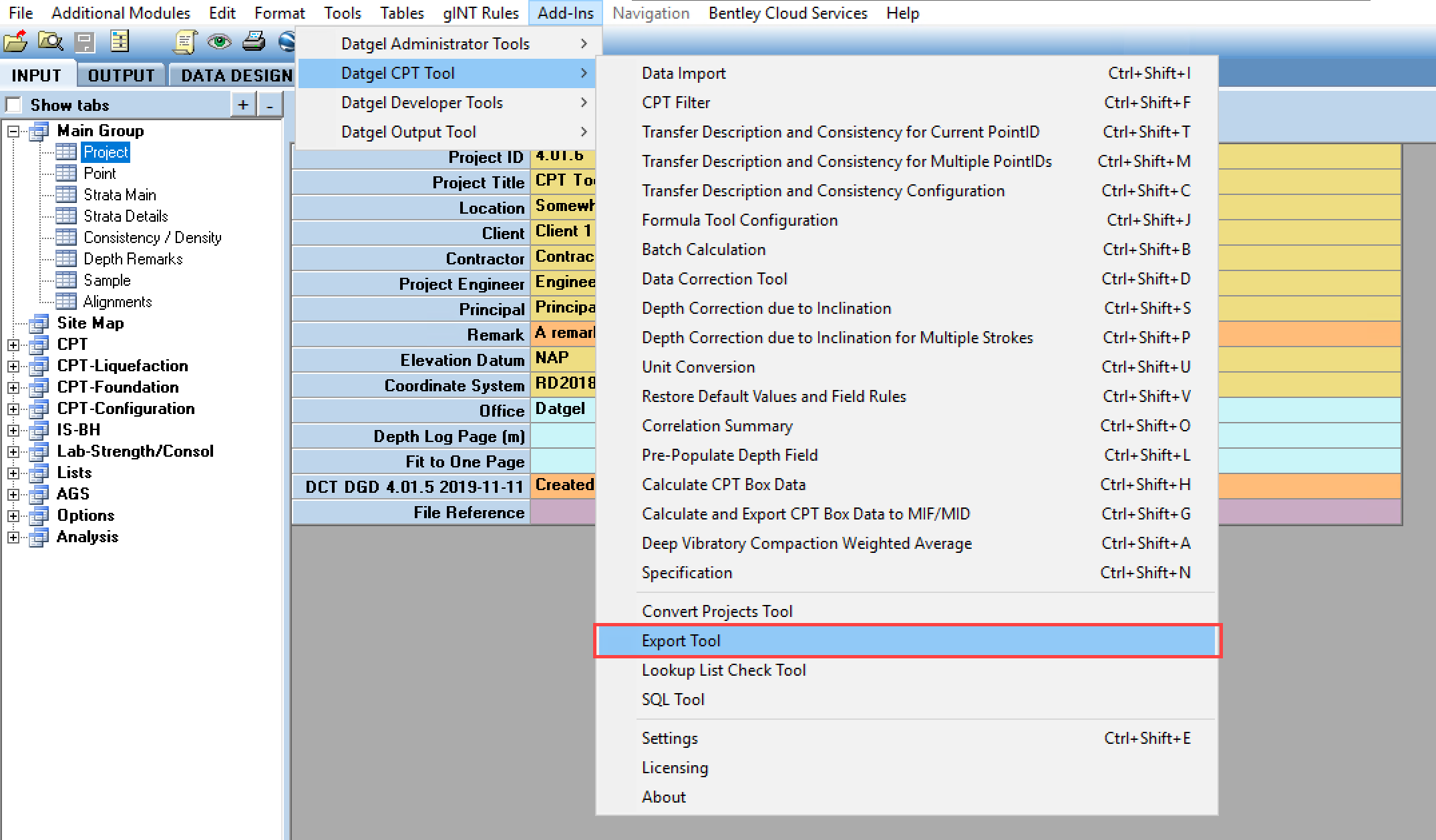Open the Strata Main table icon
This screenshot has height=840, width=1436.
tap(66, 195)
